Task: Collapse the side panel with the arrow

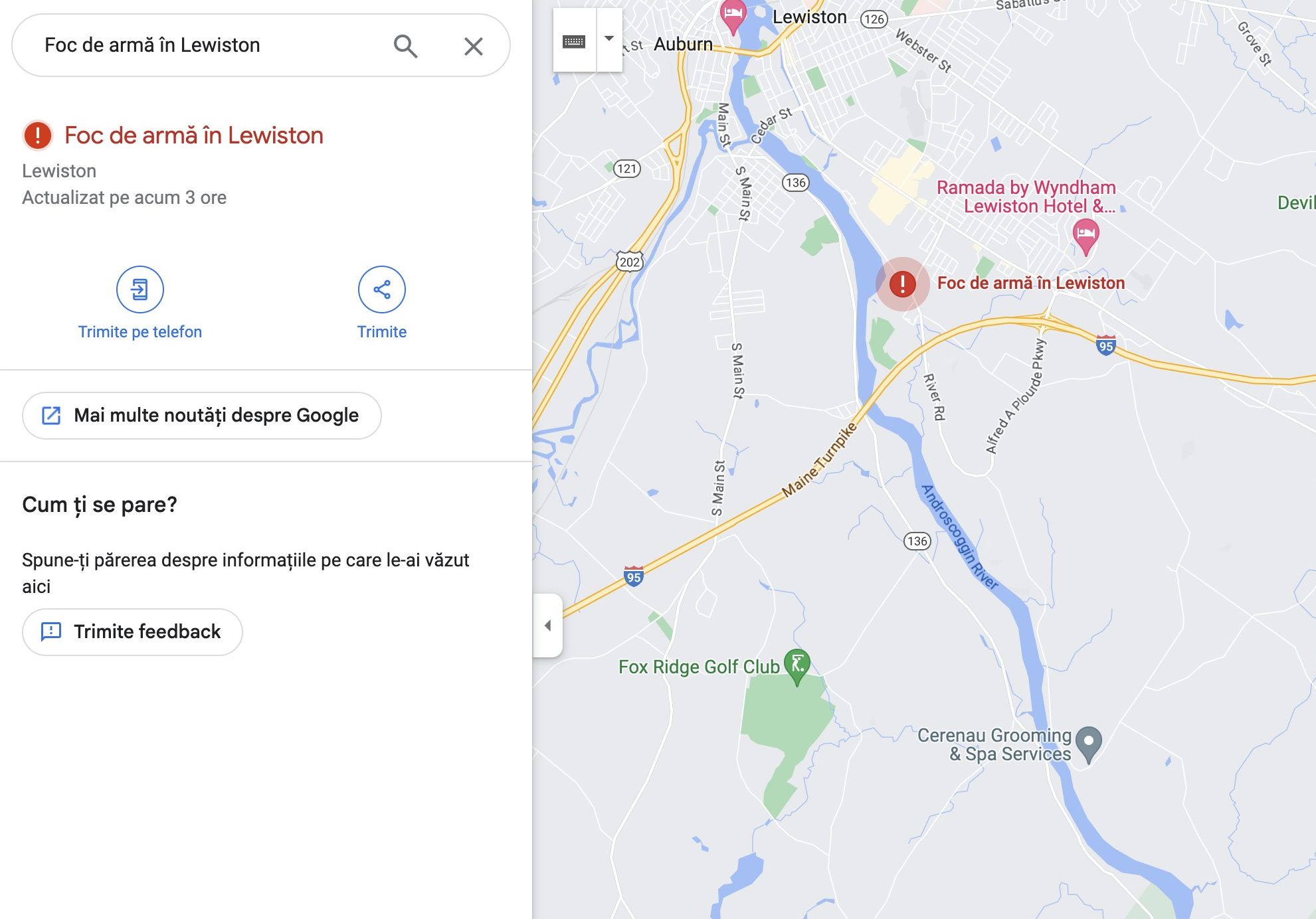Action: 547,626
